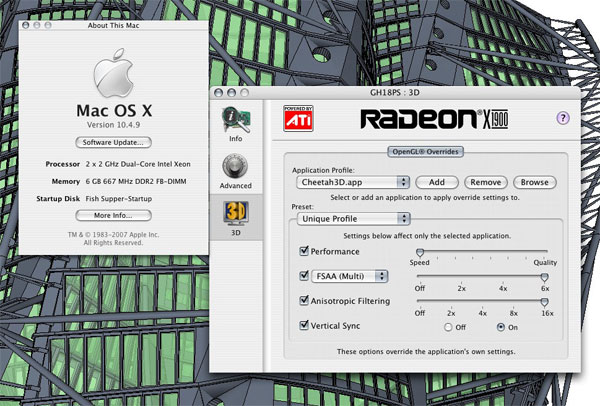Toggle the FSAA checkbox
Image resolution: width=600 pixels, height=406 pixels.
pos(304,276)
